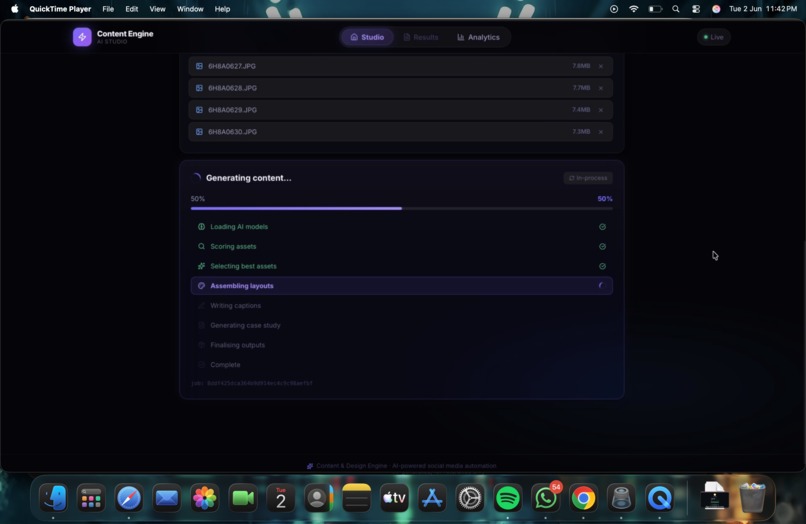Click the job ID text

(x=252, y=383)
